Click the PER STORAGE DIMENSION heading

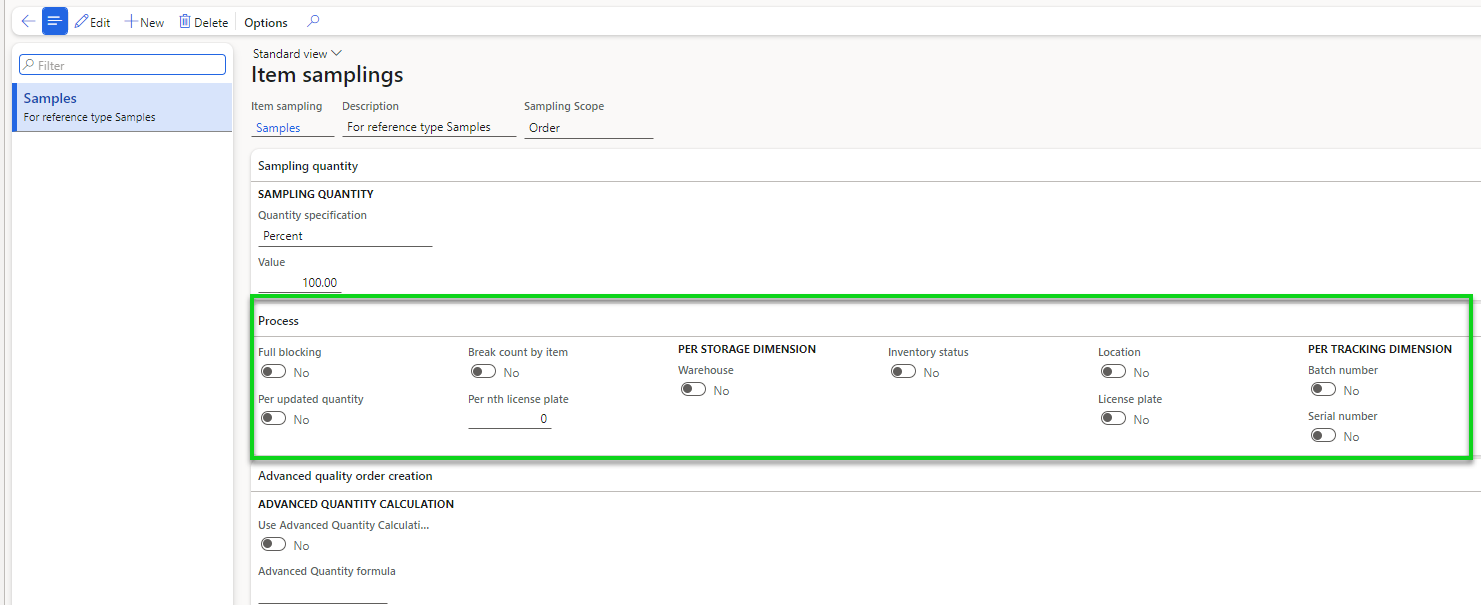pyautogui.click(x=747, y=350)
